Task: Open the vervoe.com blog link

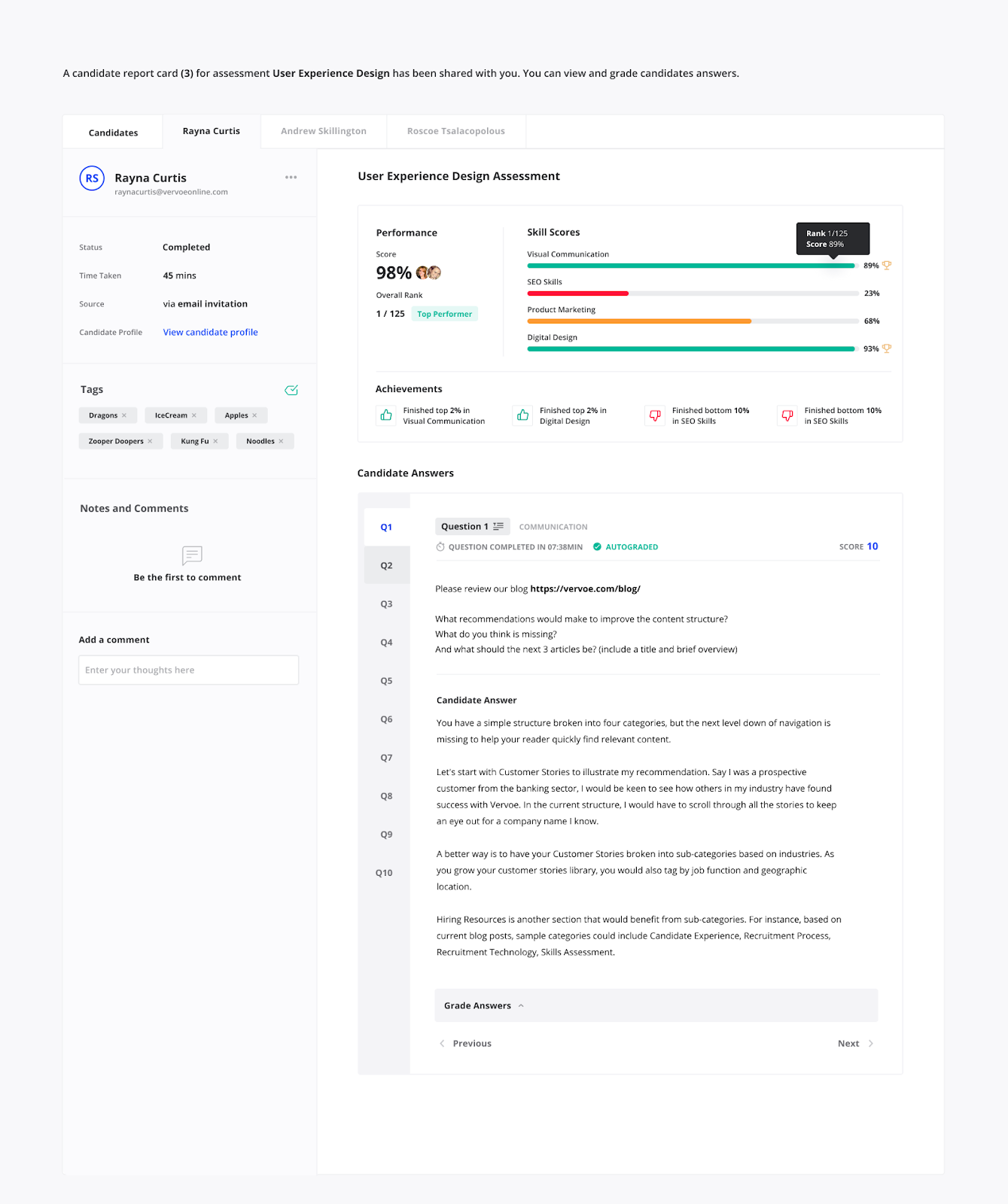Action: click(x=585, y=589)
